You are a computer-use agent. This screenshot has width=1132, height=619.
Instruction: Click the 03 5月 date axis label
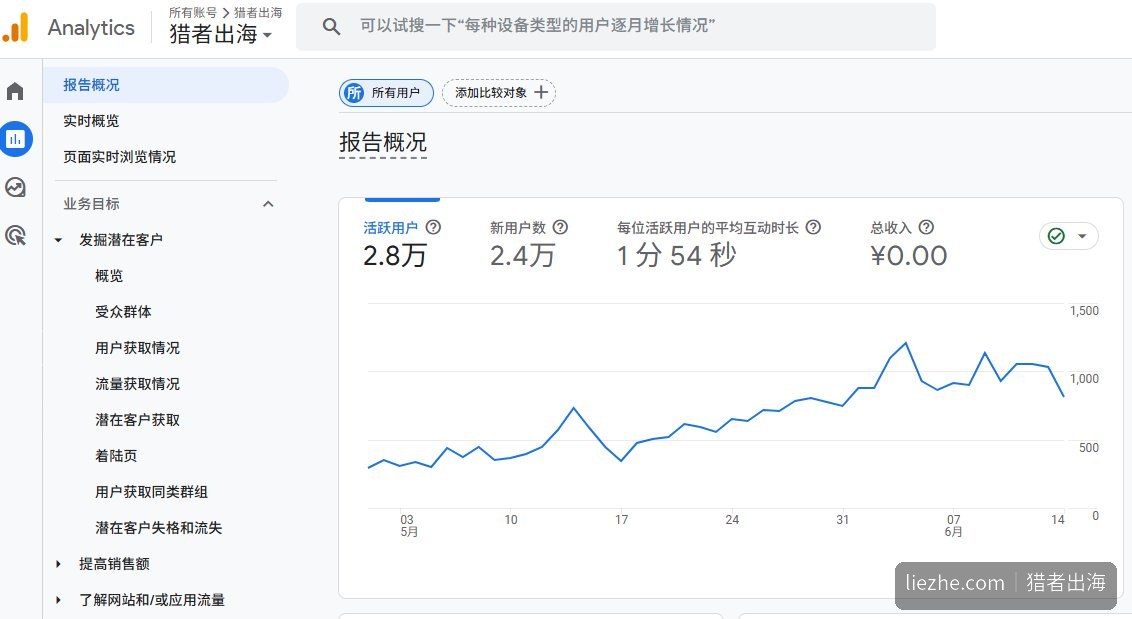409,525
